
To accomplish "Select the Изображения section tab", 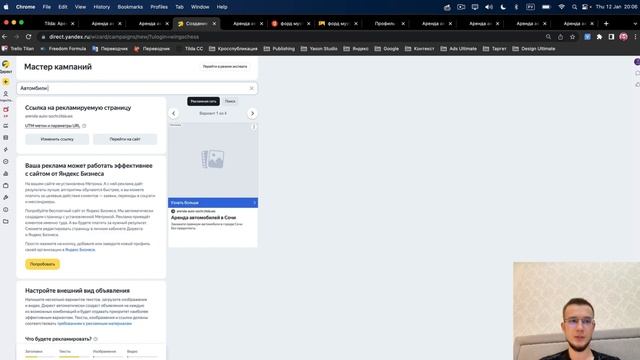I will [104, 351].
